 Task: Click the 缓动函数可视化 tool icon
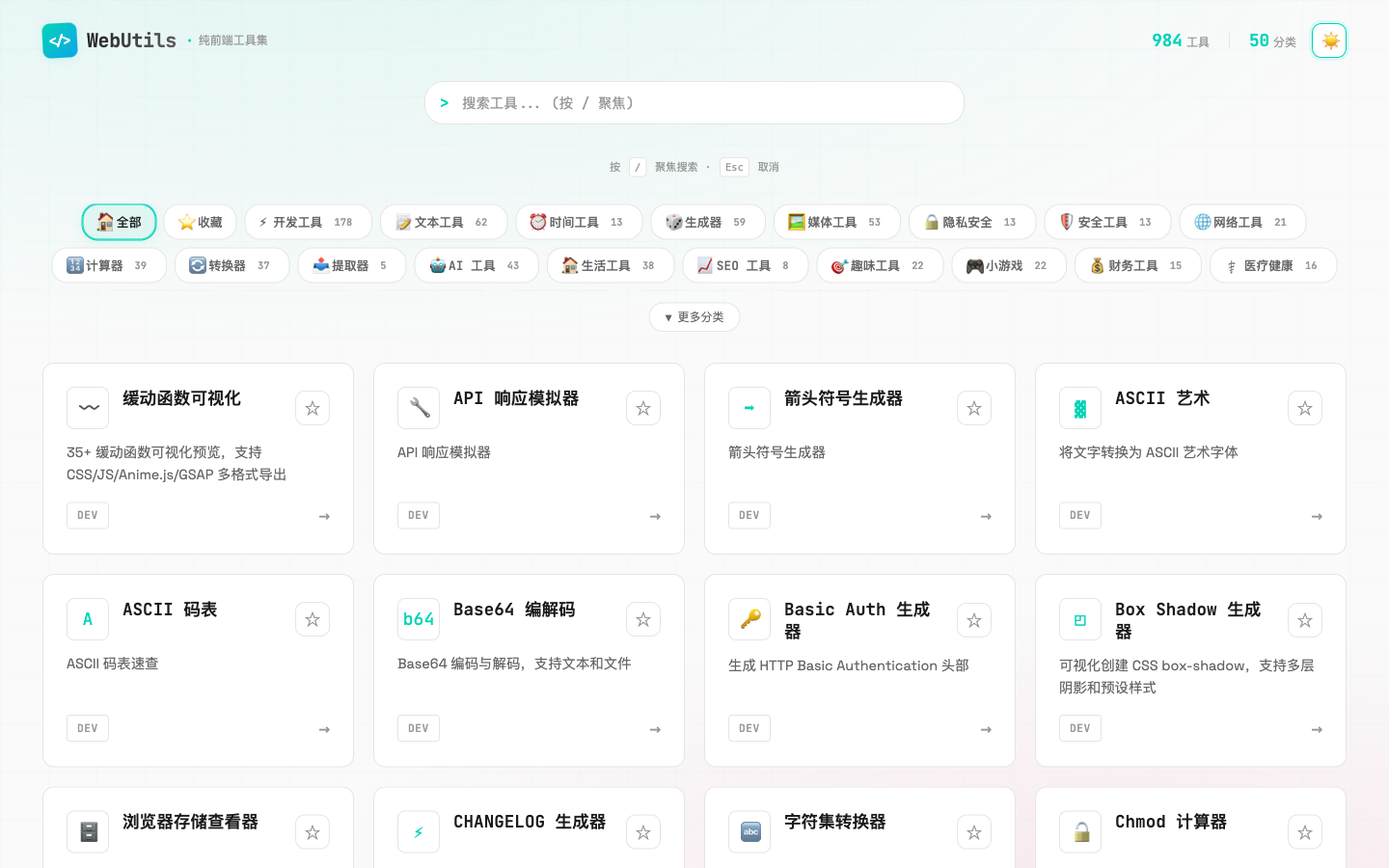coord(88,408)
